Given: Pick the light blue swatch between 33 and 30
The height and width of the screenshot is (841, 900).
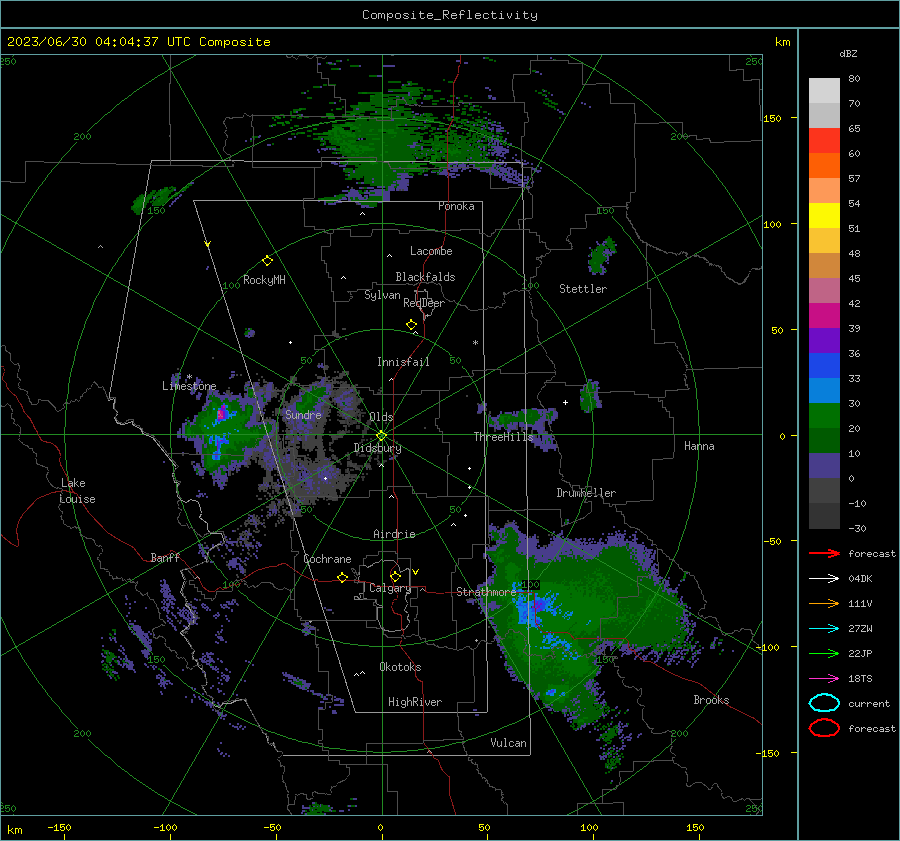Looking at the screenshot, I should pyautogui.click(x=824, y=390).
